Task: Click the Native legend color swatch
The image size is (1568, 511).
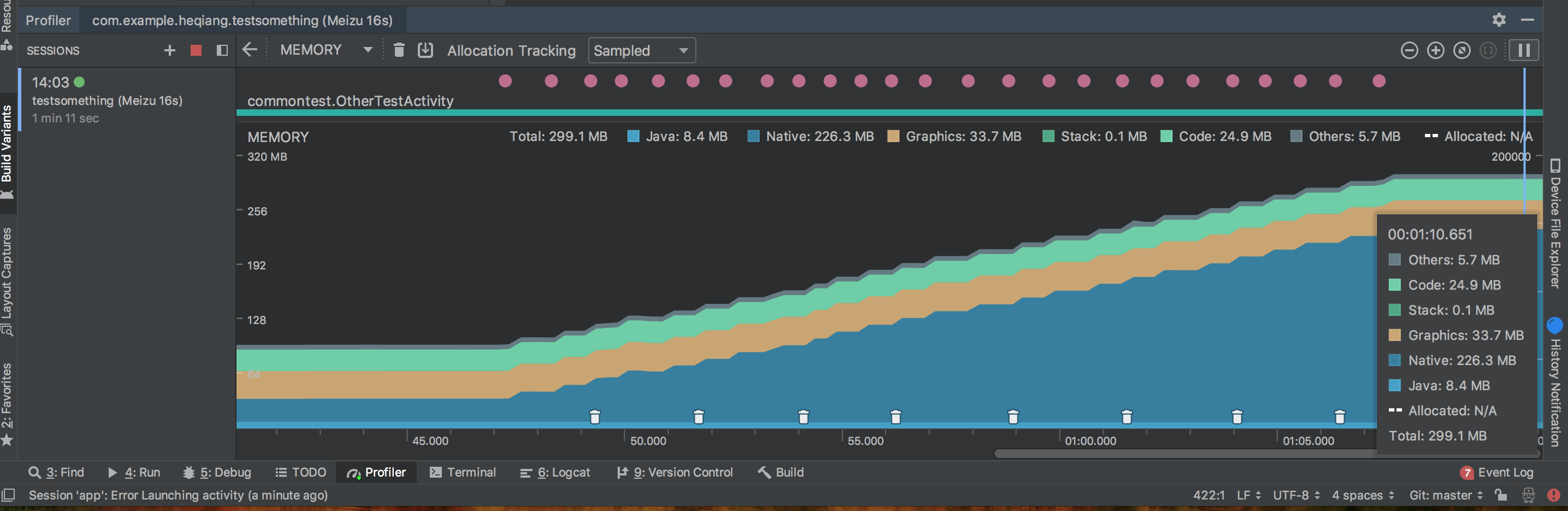Action: pos(753,137)
